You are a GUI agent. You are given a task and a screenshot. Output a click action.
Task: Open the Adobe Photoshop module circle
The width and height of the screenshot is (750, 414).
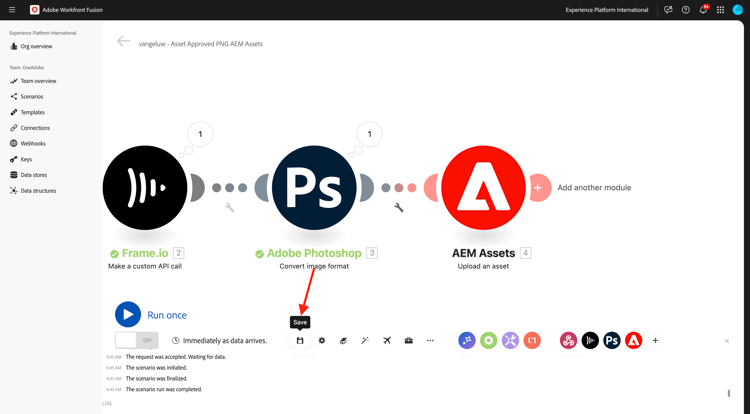(314, 188)
